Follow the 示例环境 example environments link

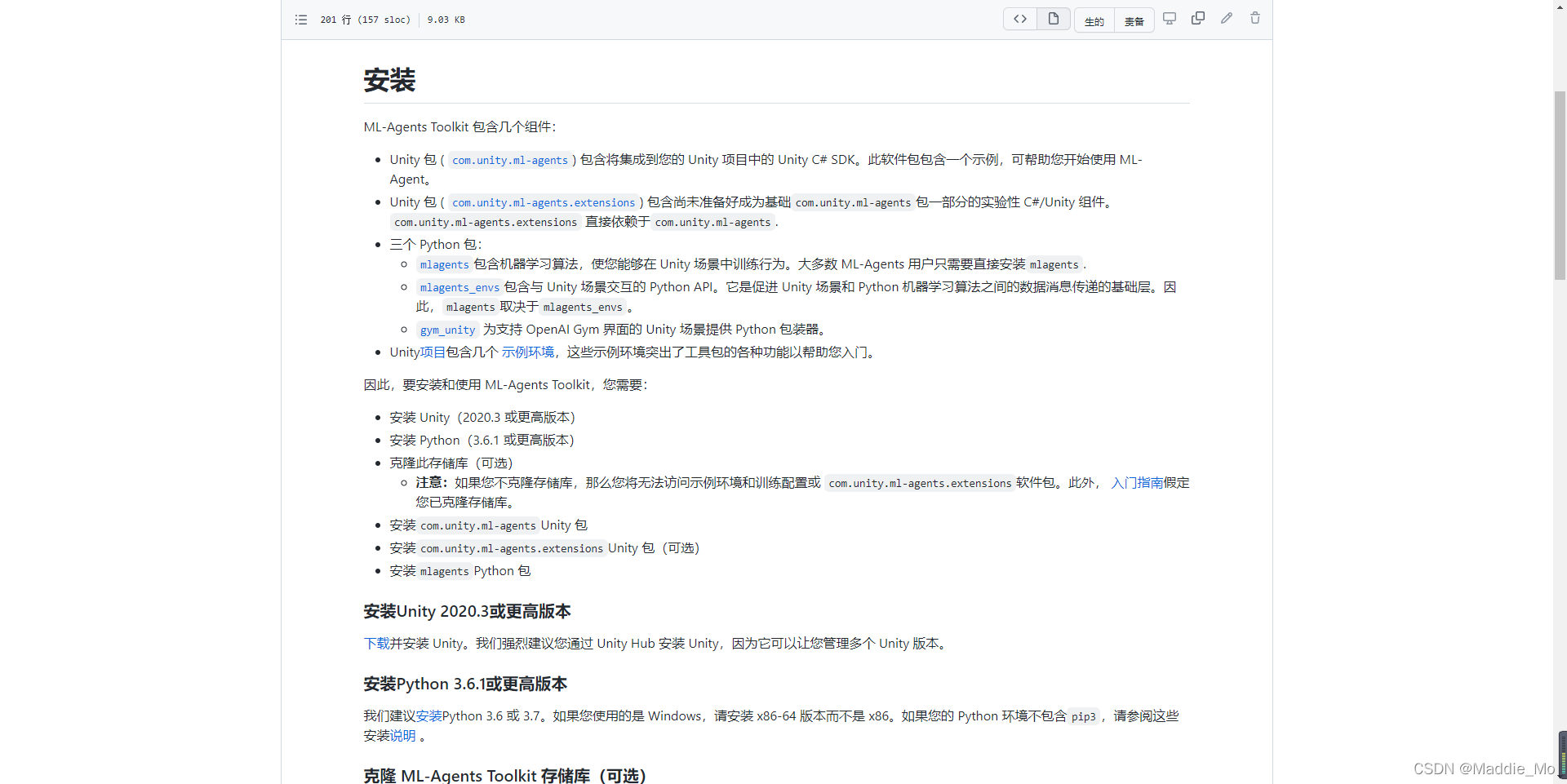tap(528, 352)
